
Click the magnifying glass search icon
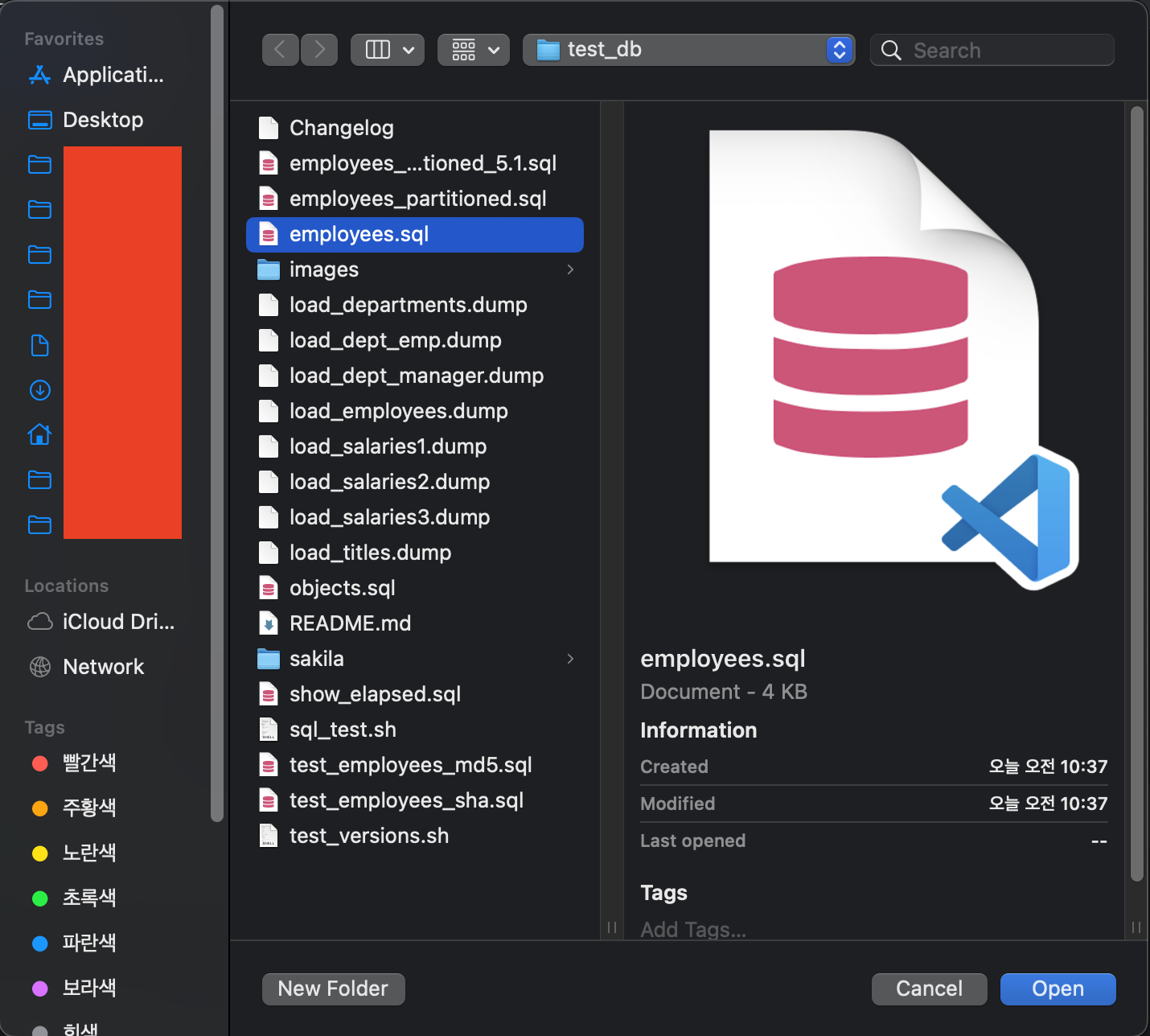[891, 50]
